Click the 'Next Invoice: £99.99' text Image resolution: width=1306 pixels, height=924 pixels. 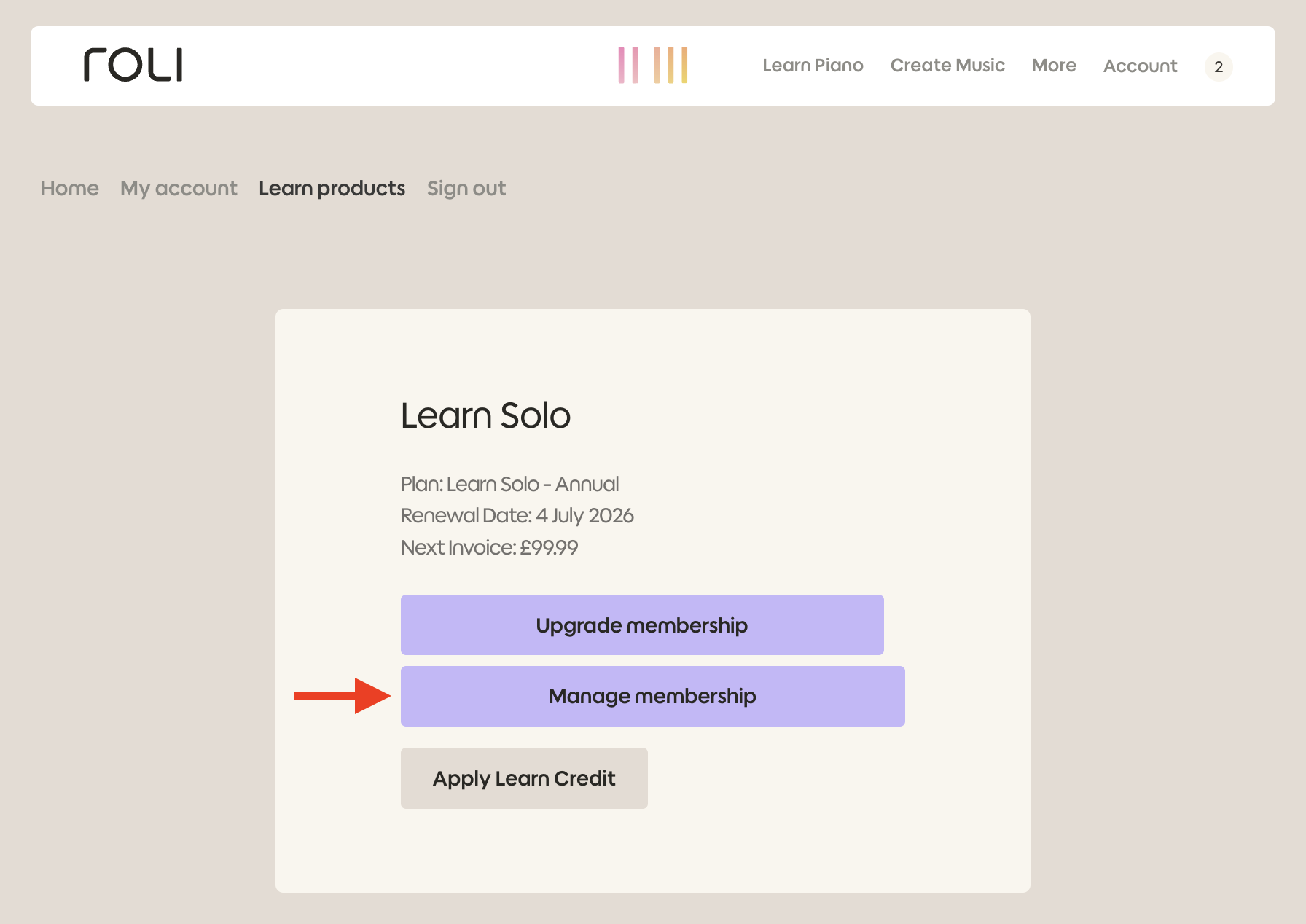(489, 547)
